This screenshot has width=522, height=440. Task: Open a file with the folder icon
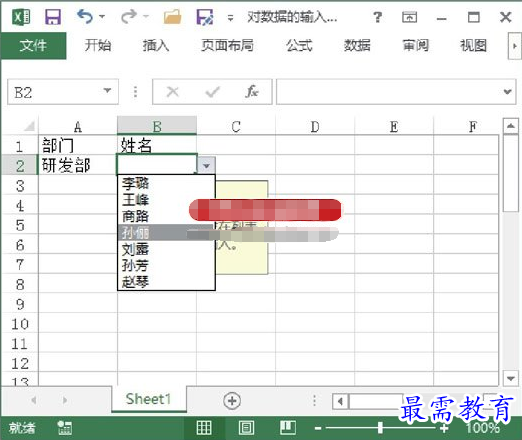(x=173, y=17)
